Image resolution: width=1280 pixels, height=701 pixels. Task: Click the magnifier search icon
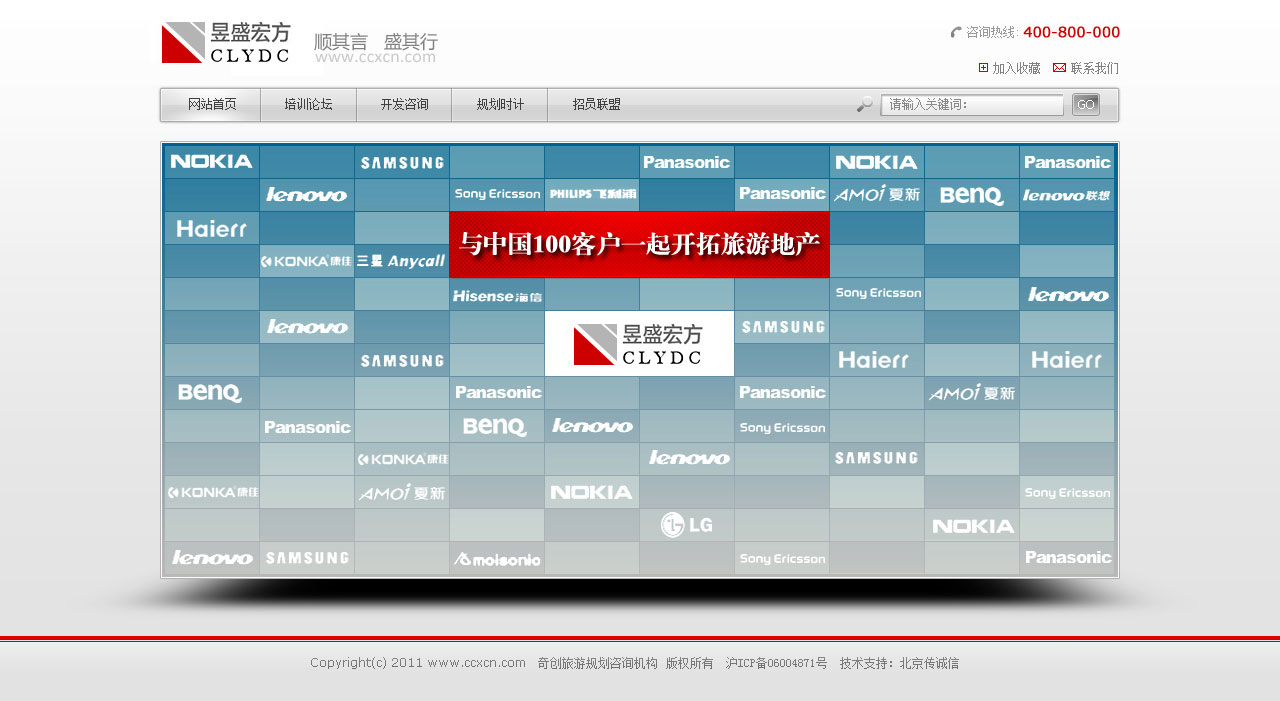pos(865,104)
